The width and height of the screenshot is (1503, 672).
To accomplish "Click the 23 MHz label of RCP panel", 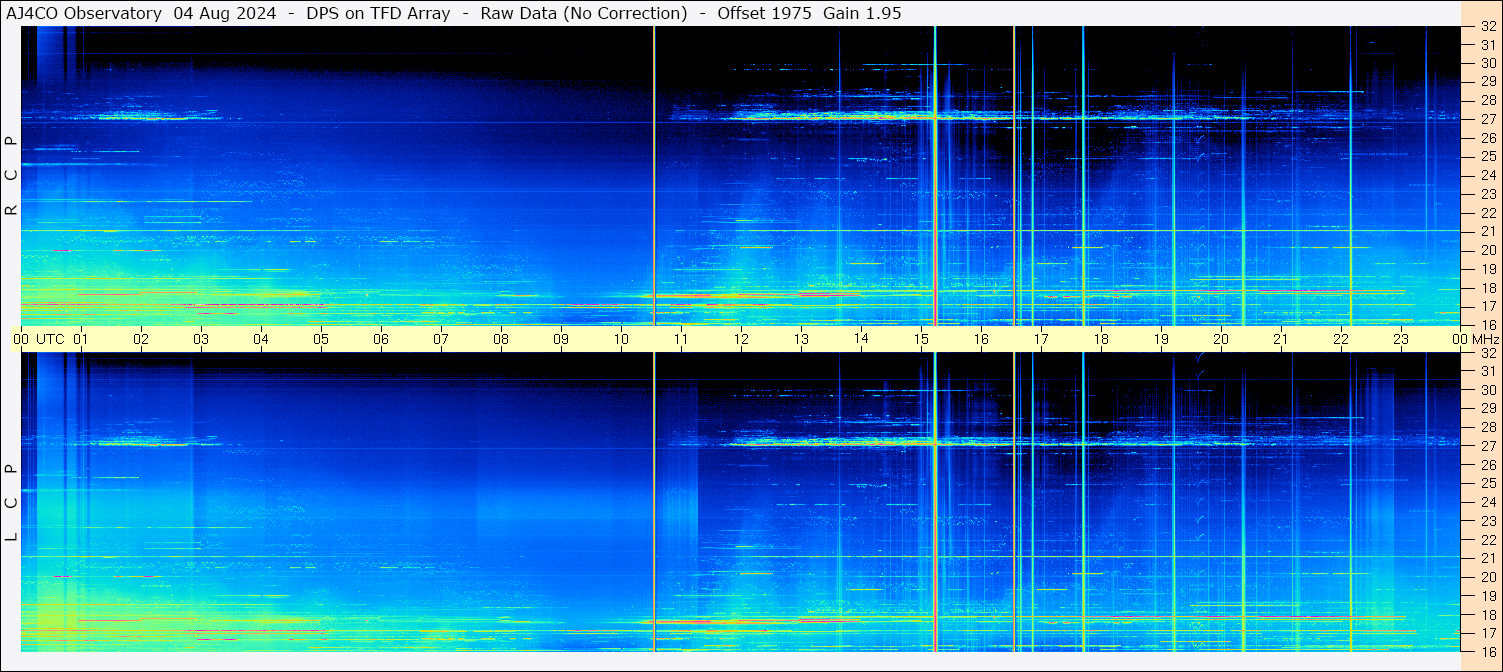I will click(1488, 194).
